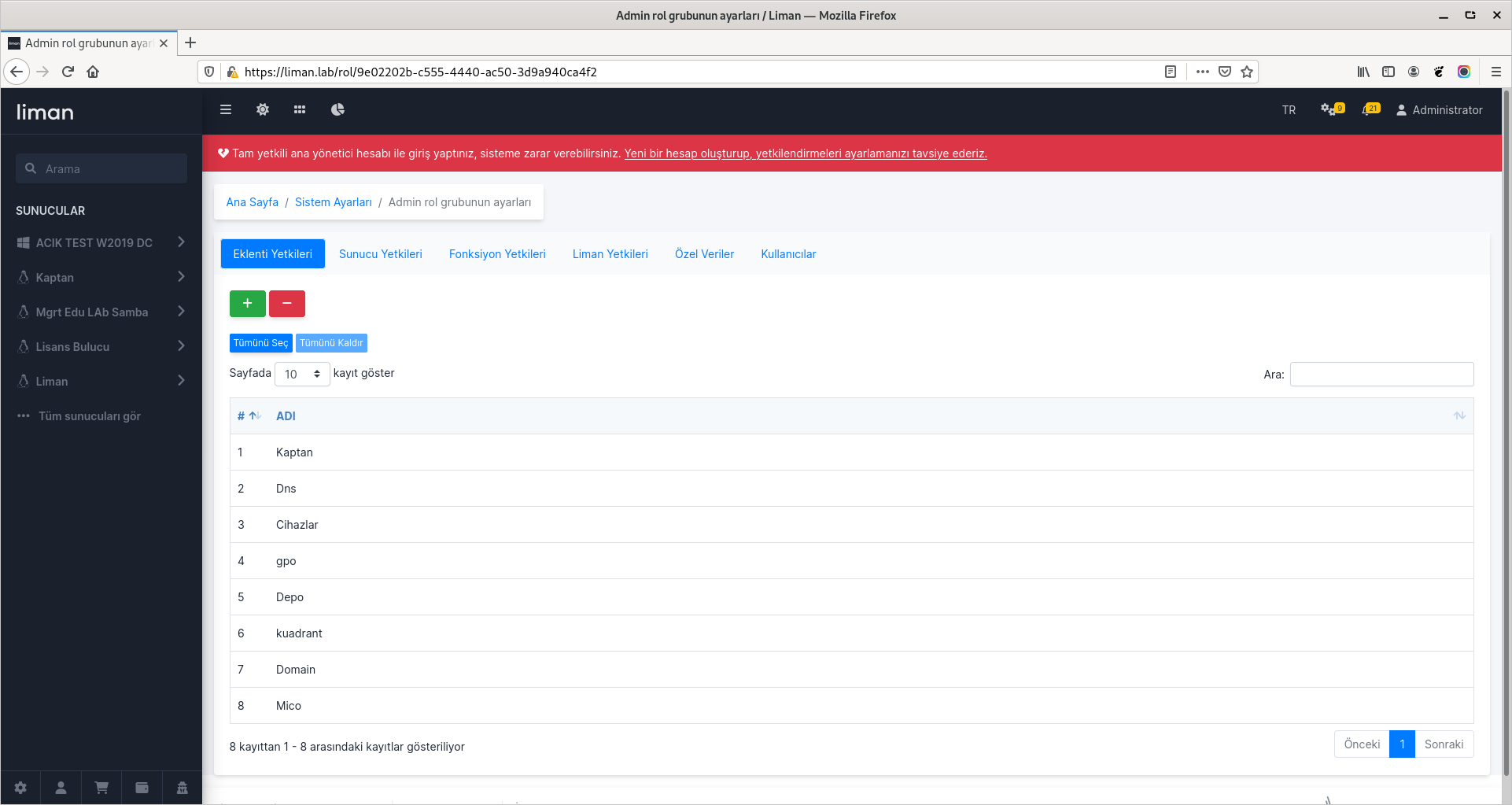Open background tasks icon with badge 9
The width and height of the screenshot is (1512, 805).
point(1329,110)
